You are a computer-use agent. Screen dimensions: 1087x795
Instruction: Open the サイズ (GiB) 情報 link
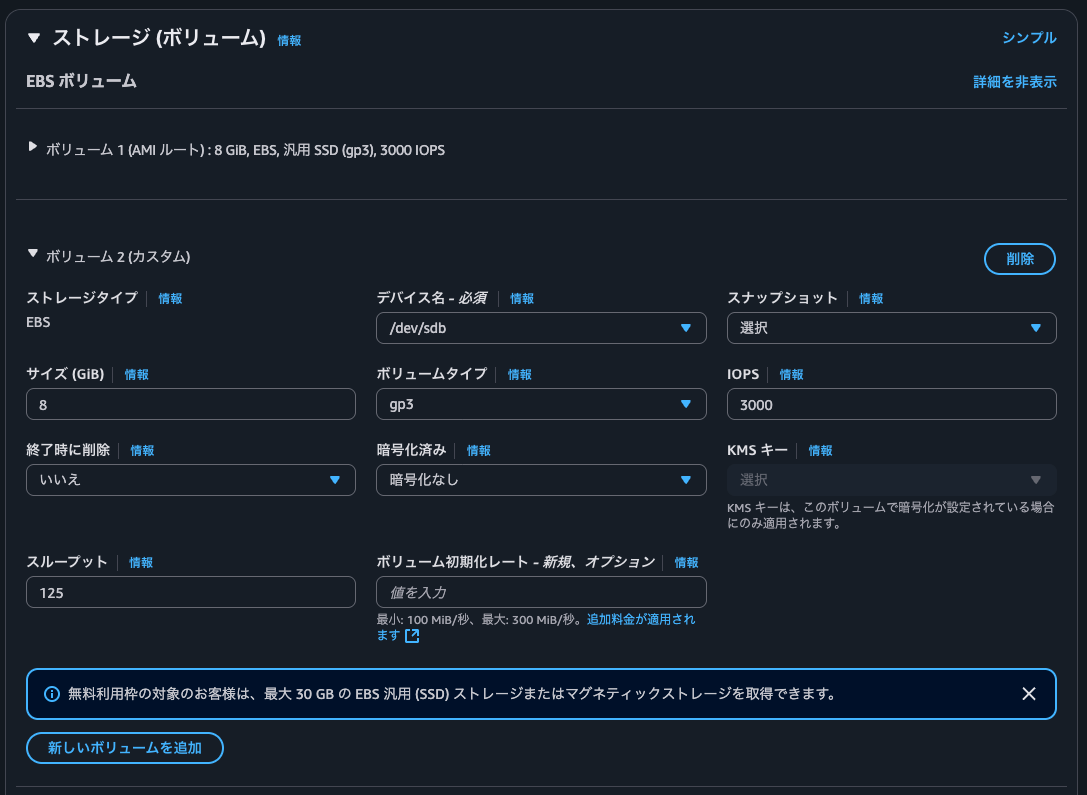click(x=137, y=374)
